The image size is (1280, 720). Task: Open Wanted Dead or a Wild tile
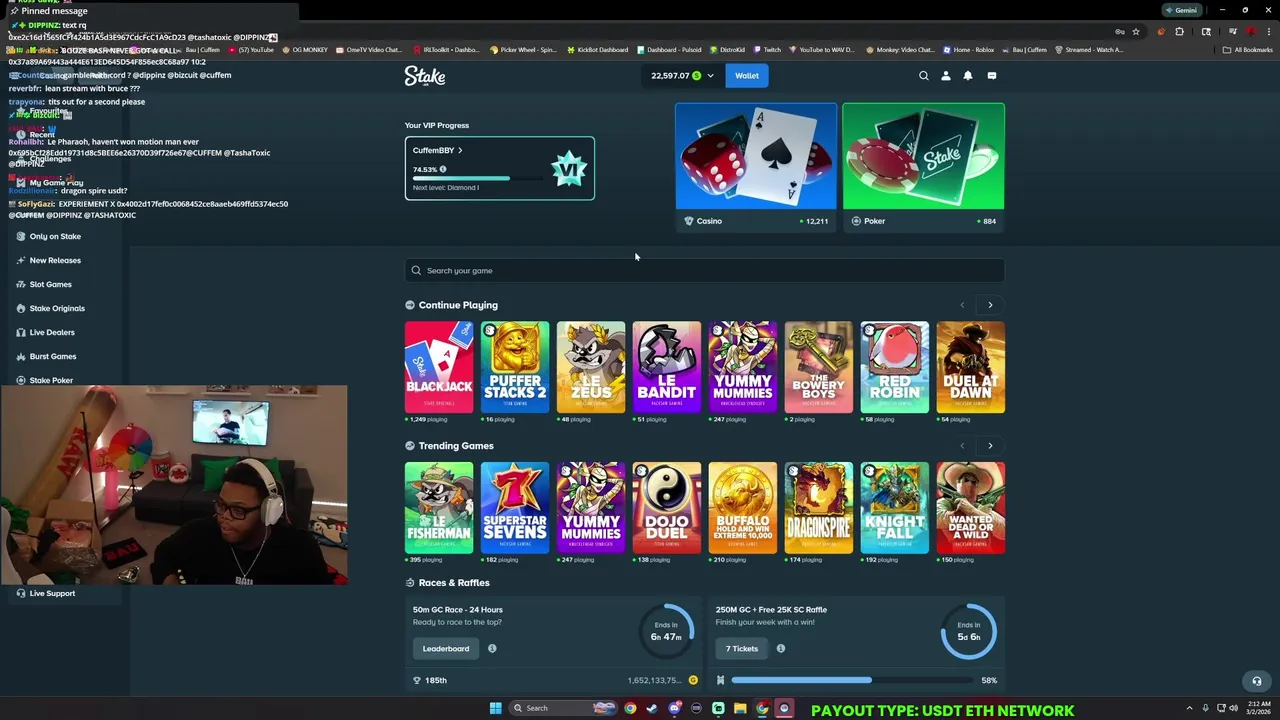[971, 508]
